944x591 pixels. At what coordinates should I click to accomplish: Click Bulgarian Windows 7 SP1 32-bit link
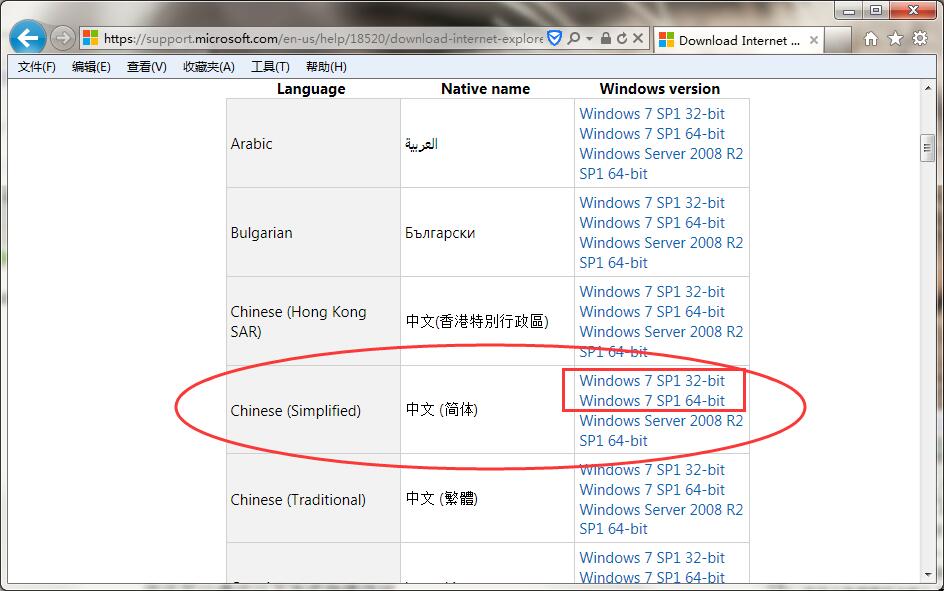pyautogui.click(x=652, y=203)
